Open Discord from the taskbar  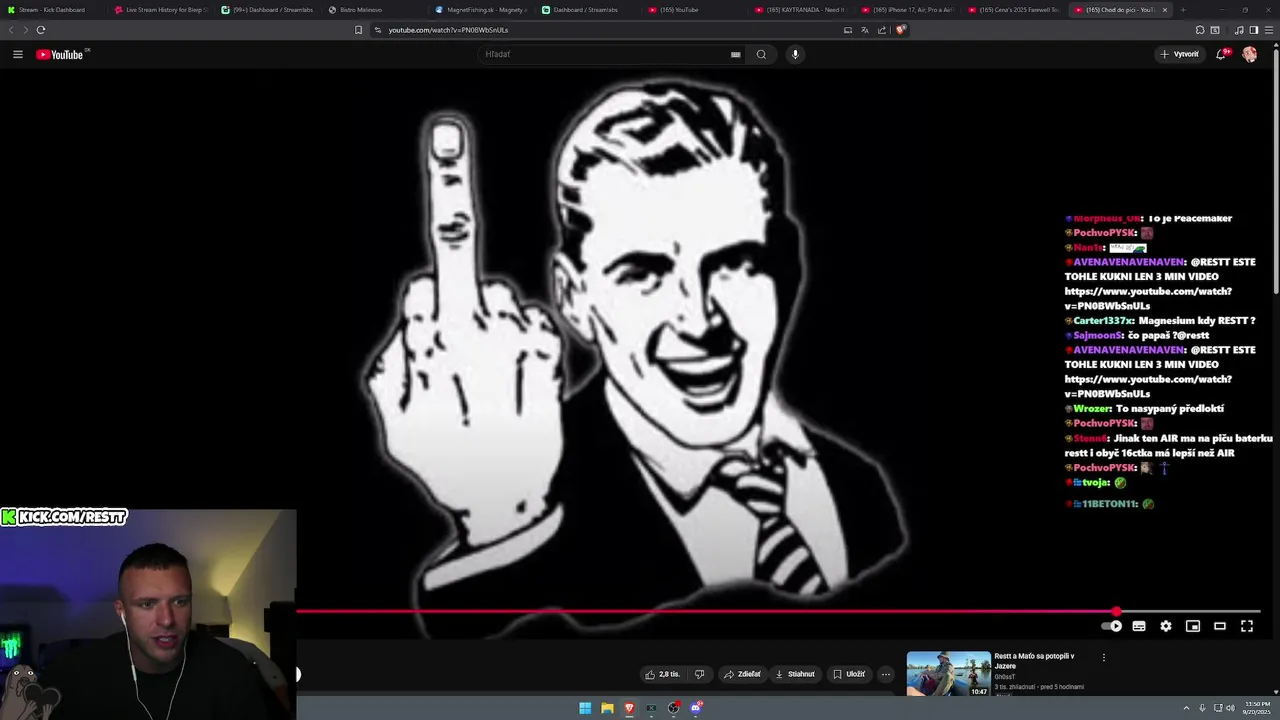(696, 708)
